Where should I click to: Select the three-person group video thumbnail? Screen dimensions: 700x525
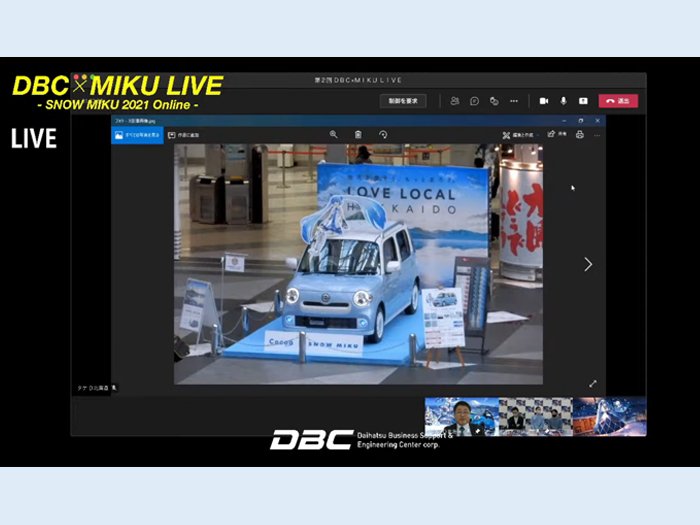[x=536, y=417]
